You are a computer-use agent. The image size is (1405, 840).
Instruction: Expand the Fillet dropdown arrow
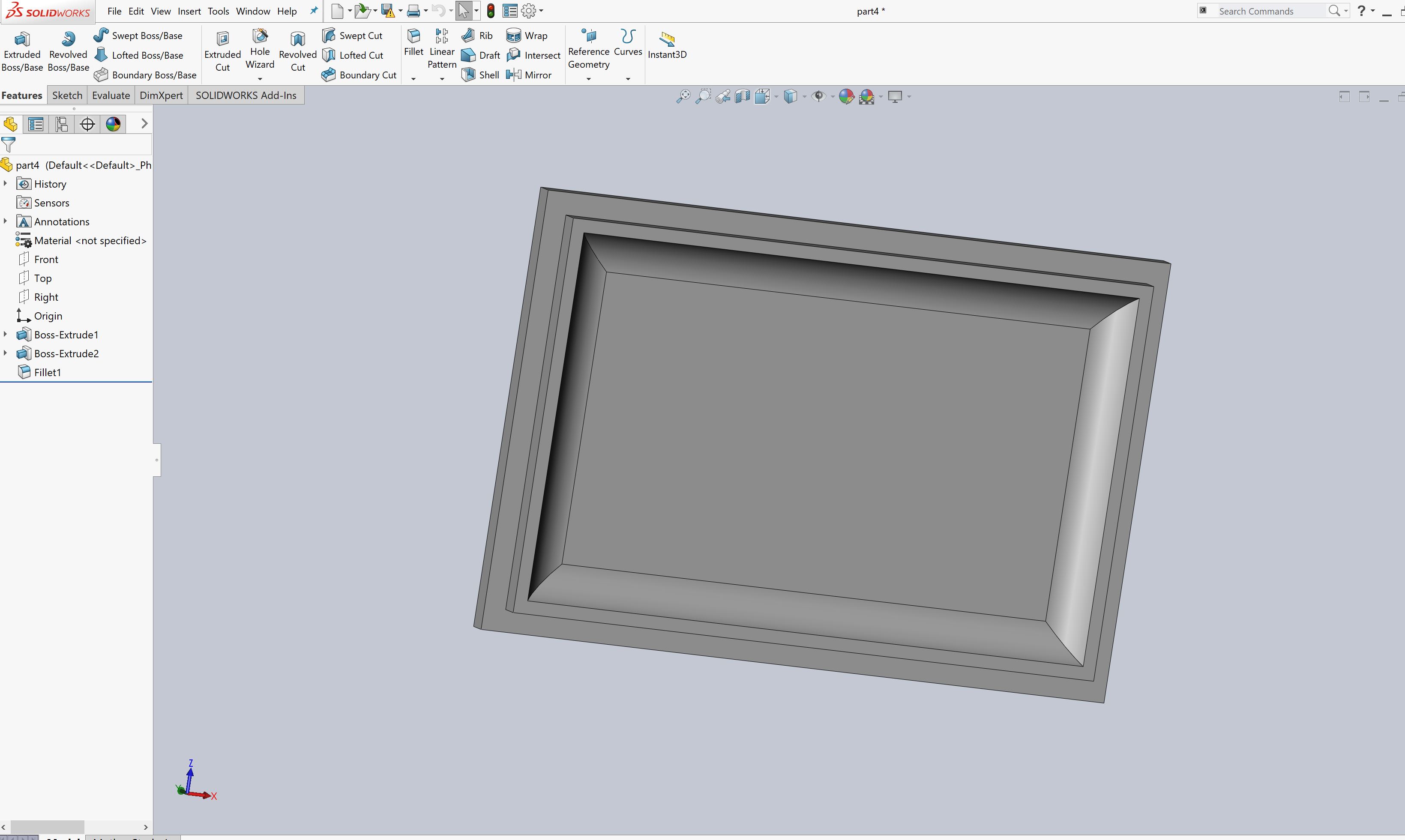tap(413, 79)
